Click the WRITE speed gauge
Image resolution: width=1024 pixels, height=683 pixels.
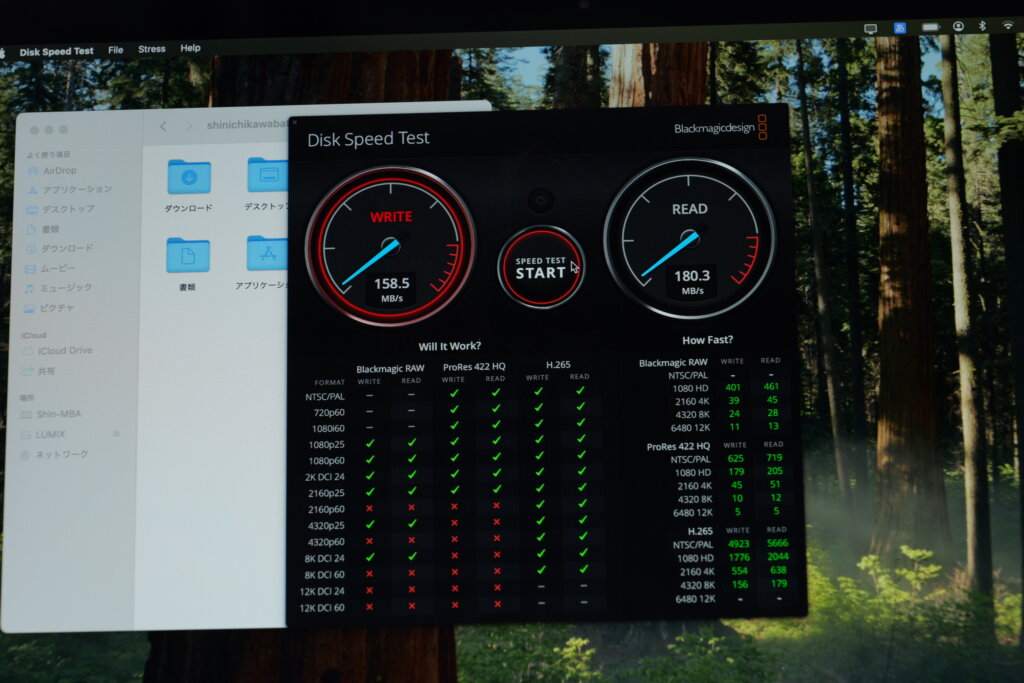(x=391, y=245)
